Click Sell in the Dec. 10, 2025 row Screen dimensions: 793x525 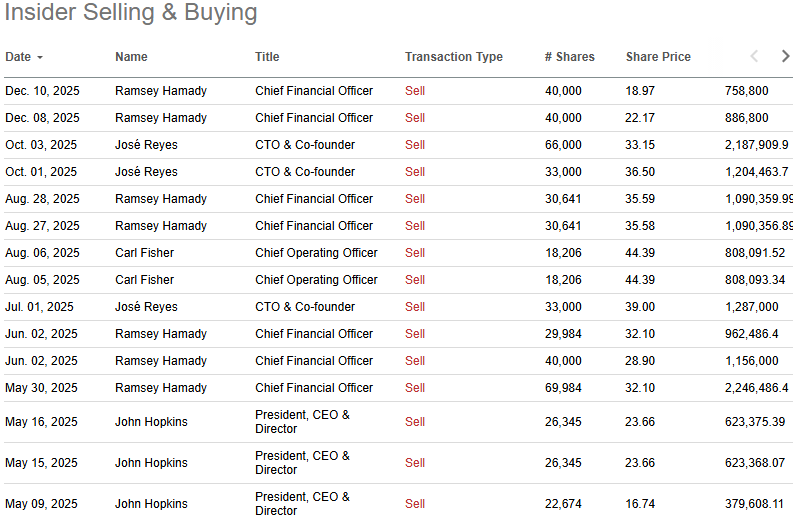coord(415,91)
